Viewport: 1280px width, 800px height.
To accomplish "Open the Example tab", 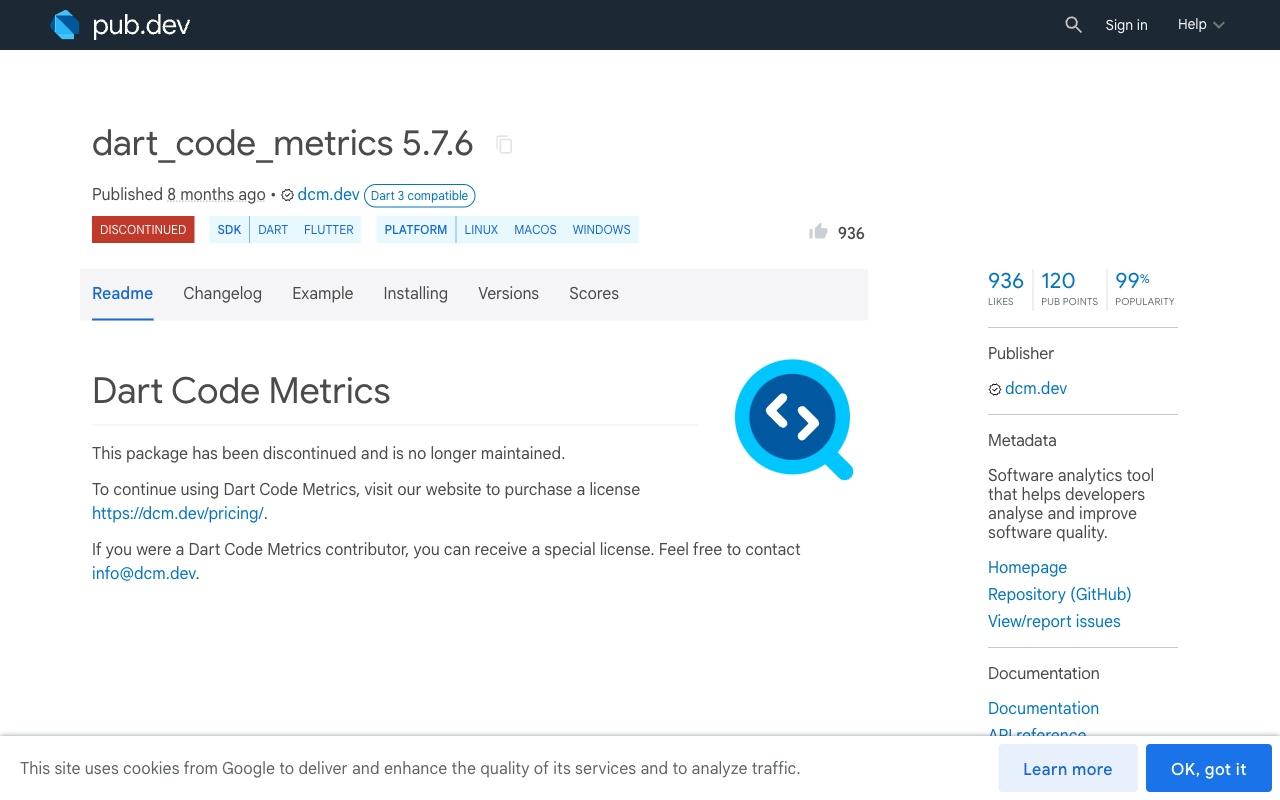I will click(x=322, y=293).
